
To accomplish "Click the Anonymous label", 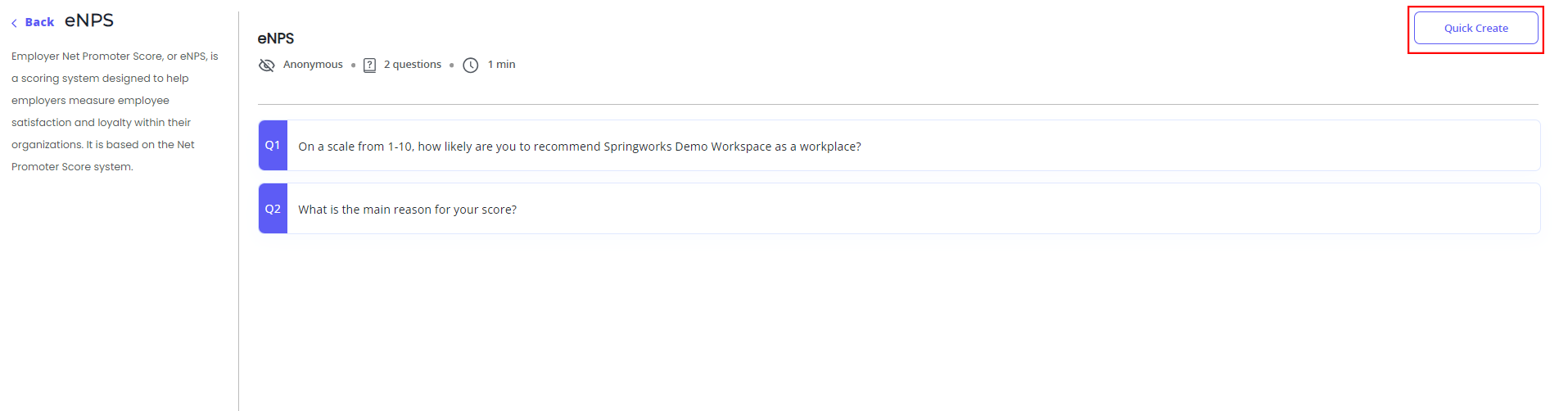I will [x=313, y=65].
